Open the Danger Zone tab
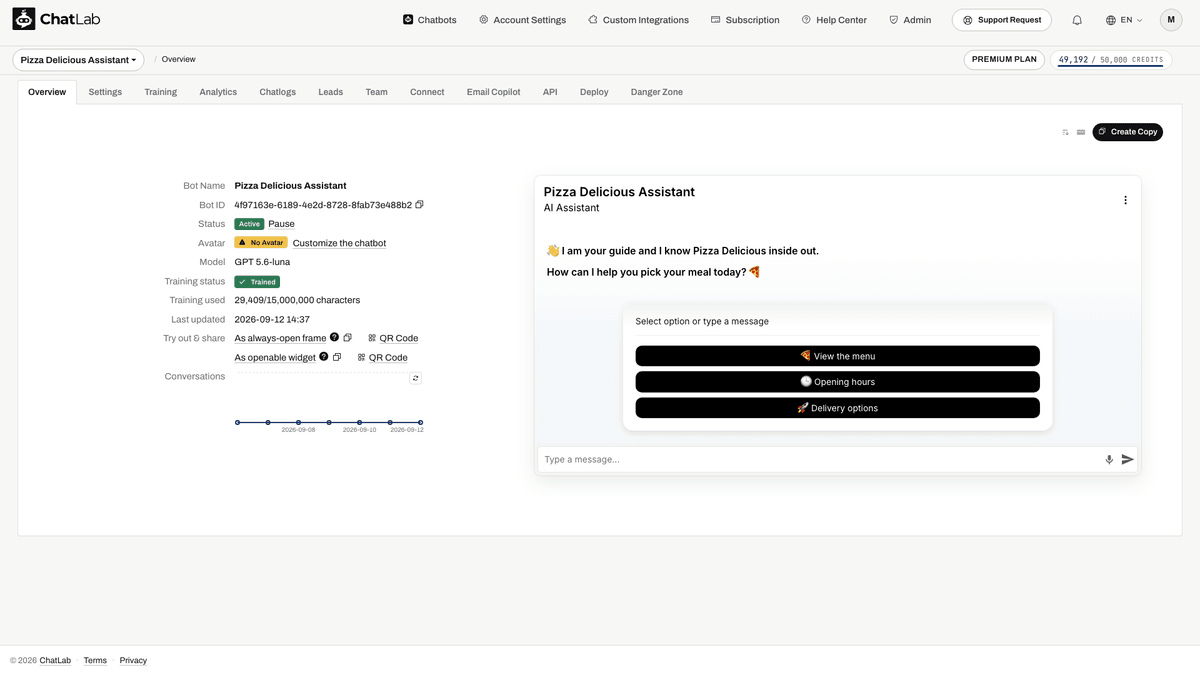This screenshot has height=675, width=1200. [x=657, y=92]
